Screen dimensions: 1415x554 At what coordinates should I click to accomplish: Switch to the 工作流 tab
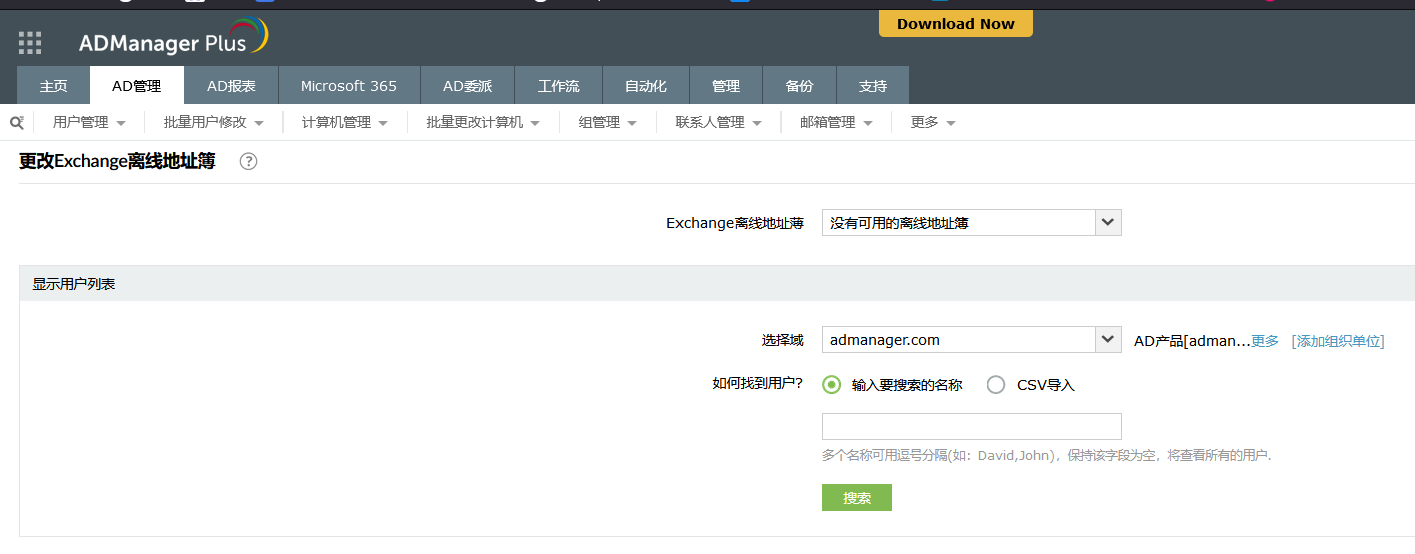click(559, 86)
